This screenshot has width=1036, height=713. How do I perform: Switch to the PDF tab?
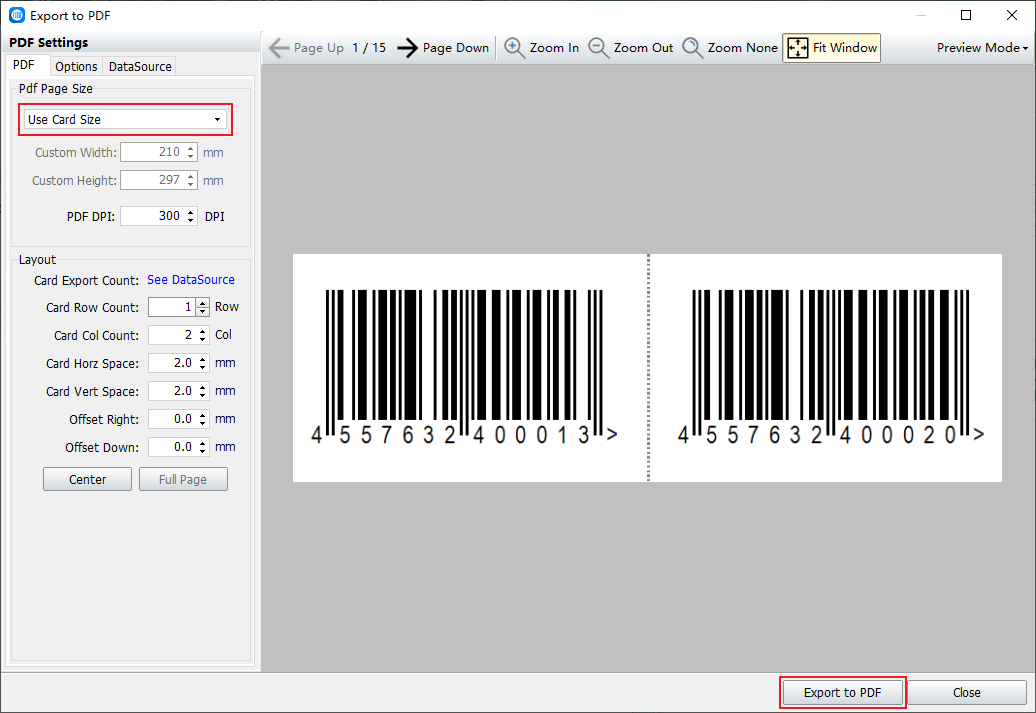point(24,65)
